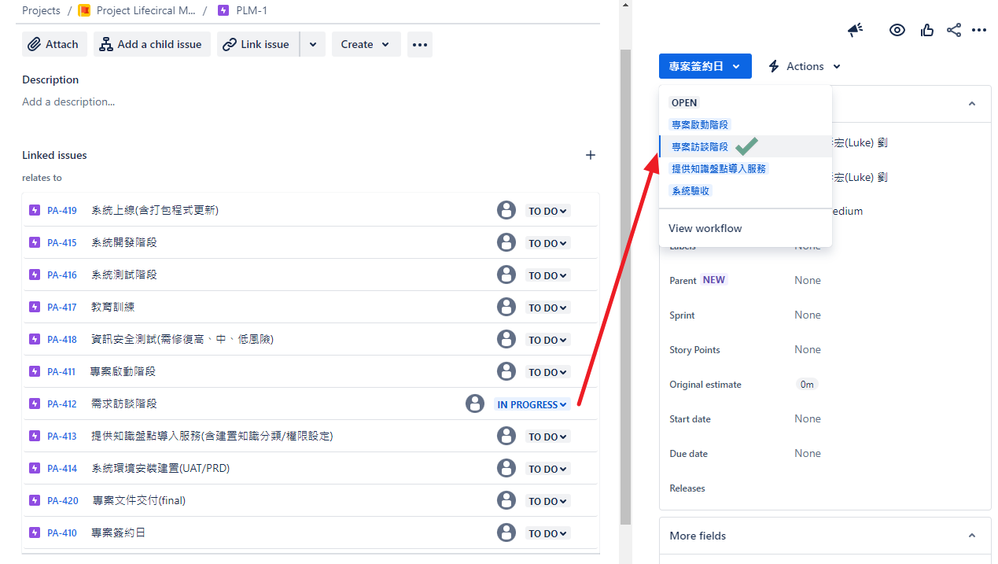This screenshot has width=998, height=564.
Task: Click assignee avatar on PA-420 row
Action: point(506,500)
